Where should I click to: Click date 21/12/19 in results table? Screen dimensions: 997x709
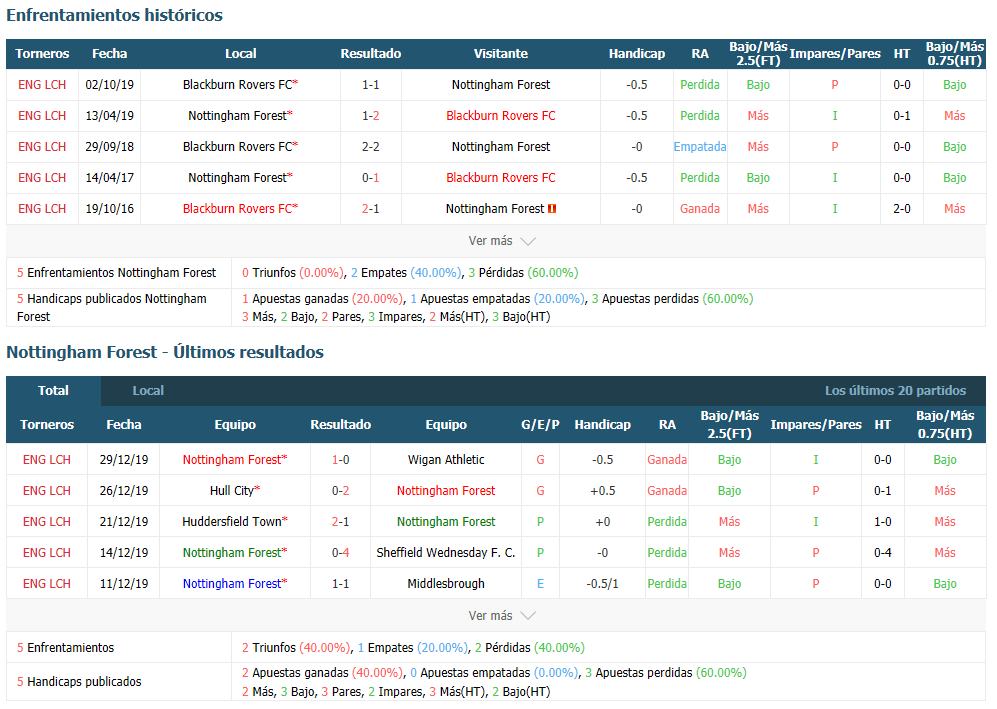click(123, 522)
